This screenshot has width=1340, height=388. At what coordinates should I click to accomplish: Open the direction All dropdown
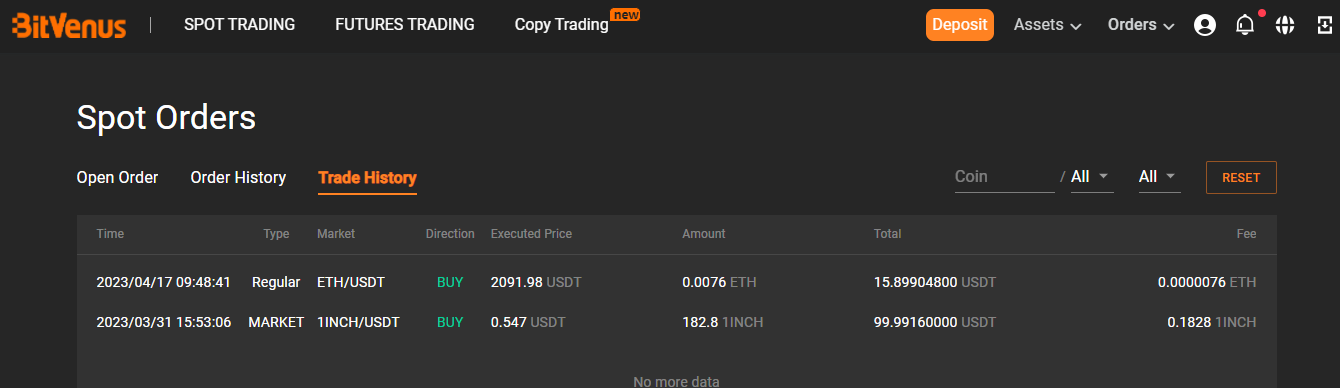[x=1159, y=177]
